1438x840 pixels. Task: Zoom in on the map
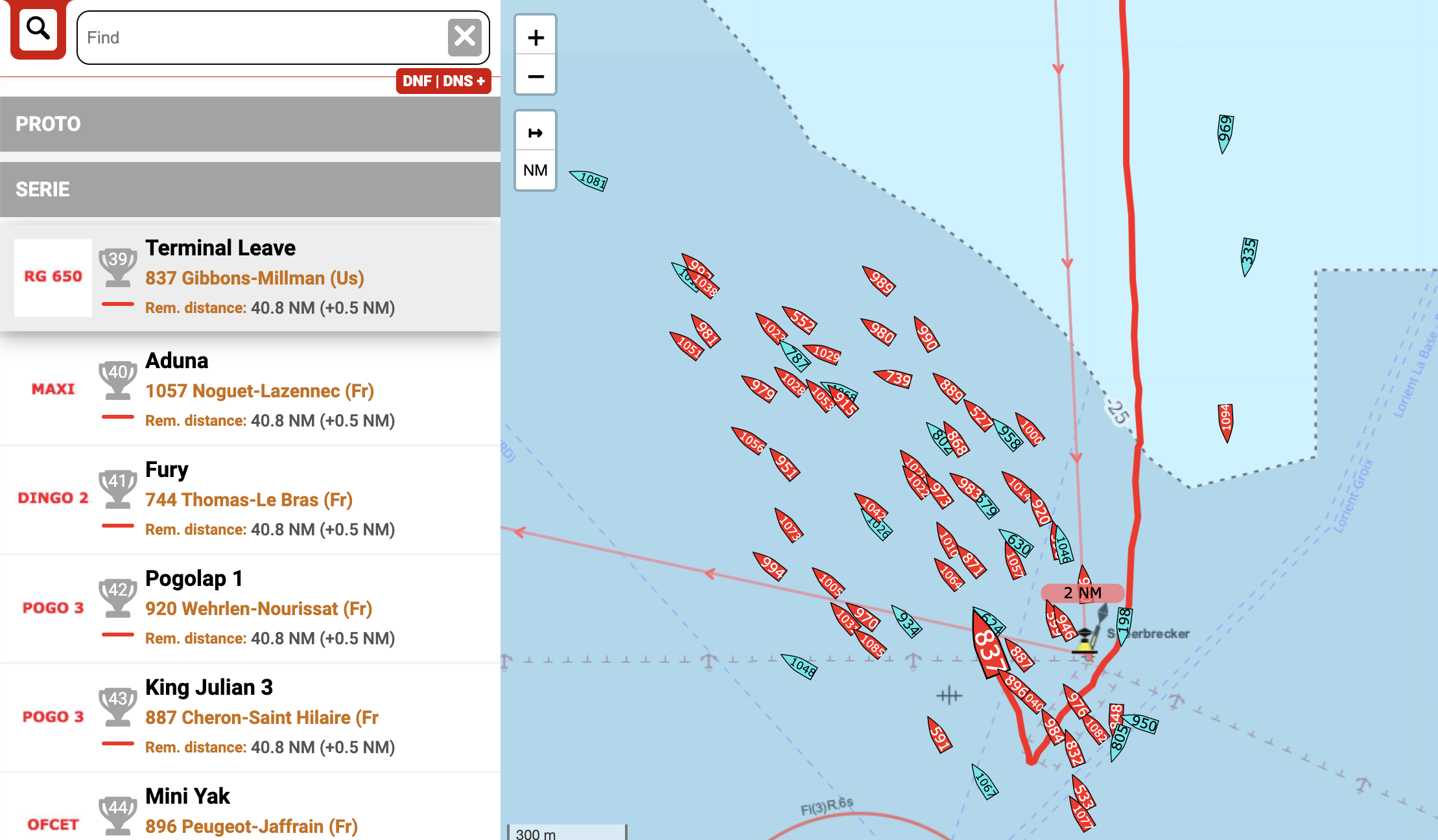pos(536,38)
